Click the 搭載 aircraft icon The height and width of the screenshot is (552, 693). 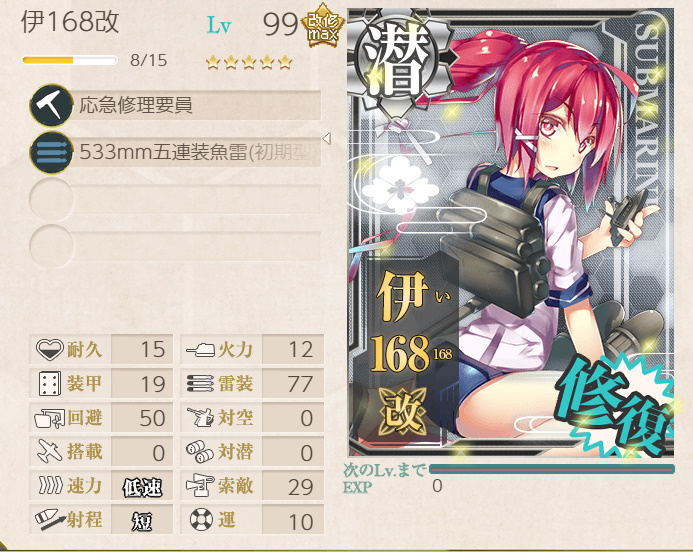pyautogui.click(x=50, y=452)
